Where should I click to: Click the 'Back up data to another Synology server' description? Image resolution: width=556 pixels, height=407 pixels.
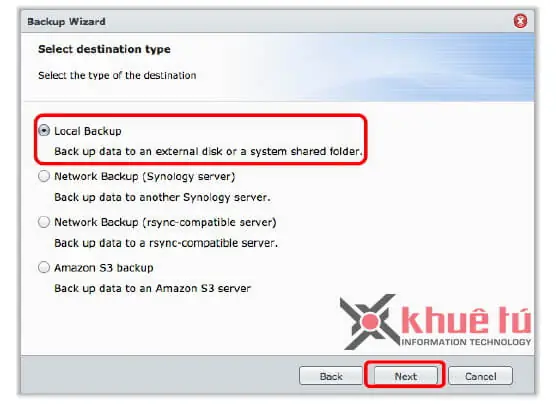click(x=162, y=197)
